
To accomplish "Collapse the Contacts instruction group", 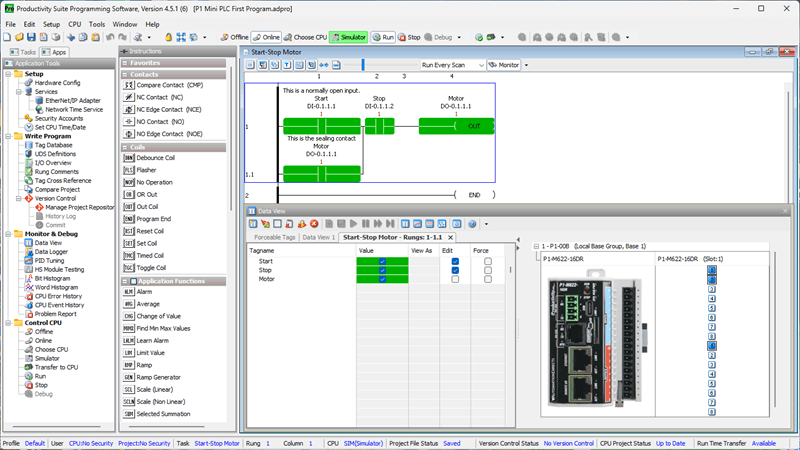I will click(x=125, y=74).
